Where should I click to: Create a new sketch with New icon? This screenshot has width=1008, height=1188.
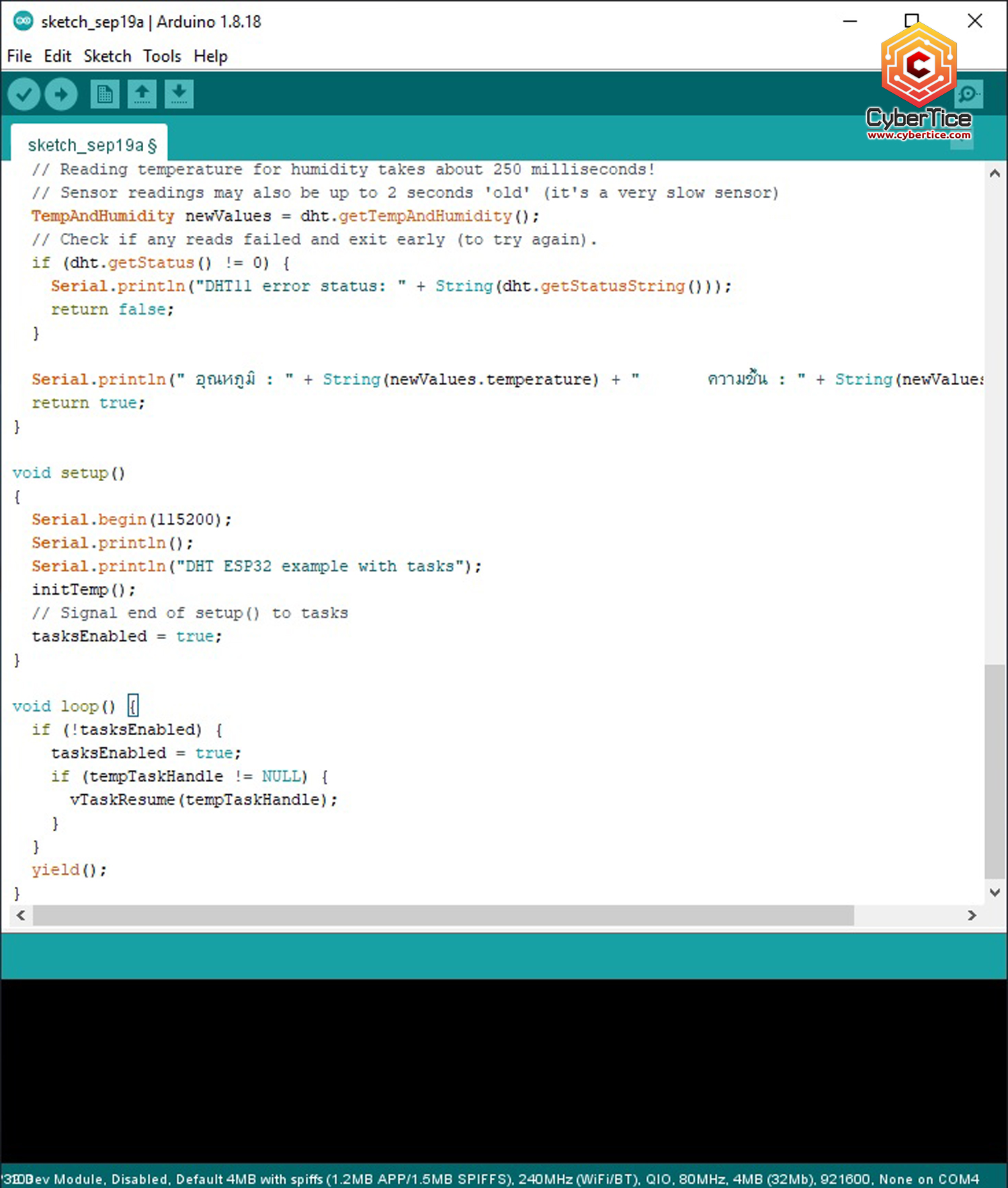pyautogui.click(x=104, y=95)
